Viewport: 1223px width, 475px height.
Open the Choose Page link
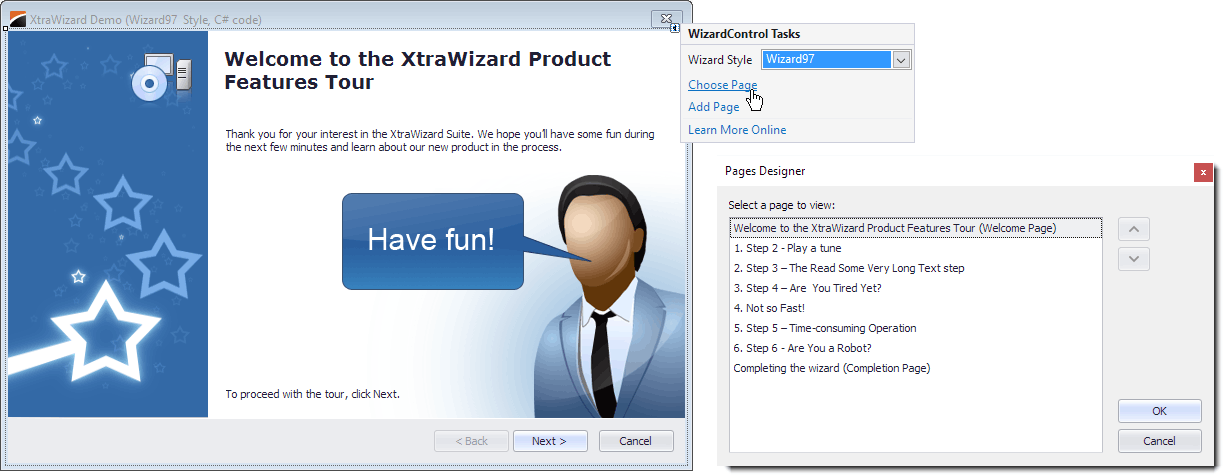(x=722, y=85)
